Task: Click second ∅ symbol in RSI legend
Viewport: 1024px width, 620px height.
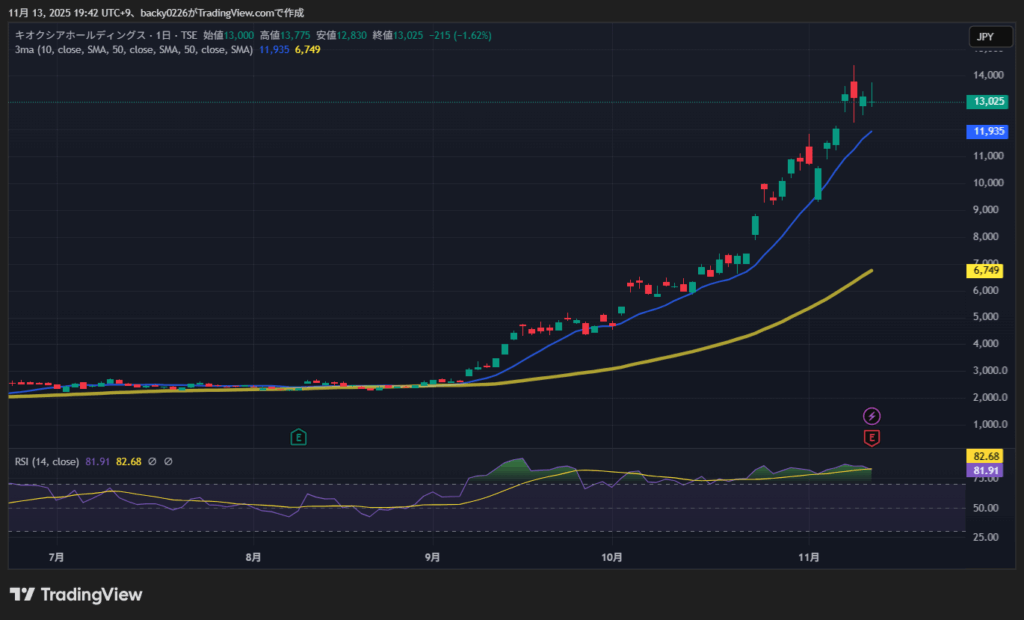Action: point(168,461)
